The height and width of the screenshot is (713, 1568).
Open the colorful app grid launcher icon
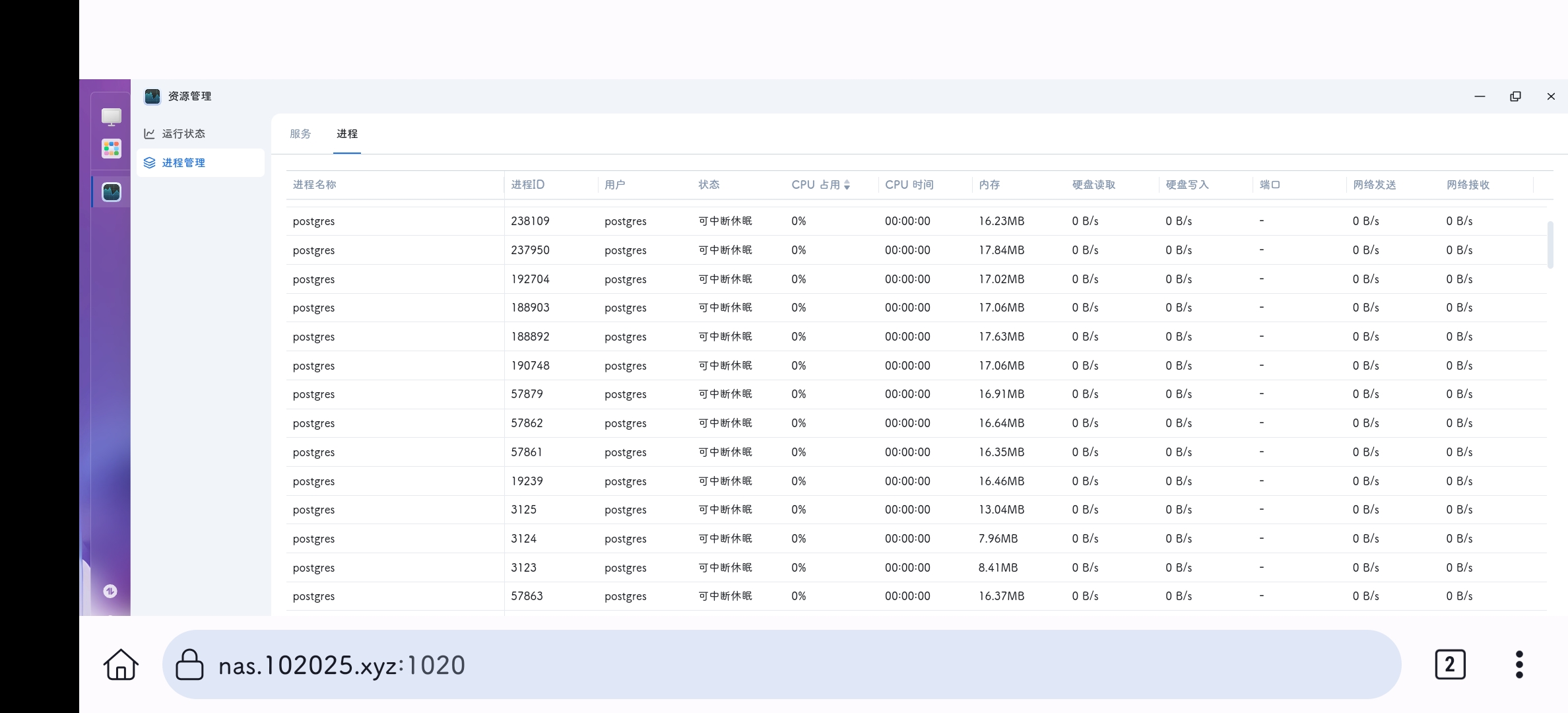[x=111, y=149]
